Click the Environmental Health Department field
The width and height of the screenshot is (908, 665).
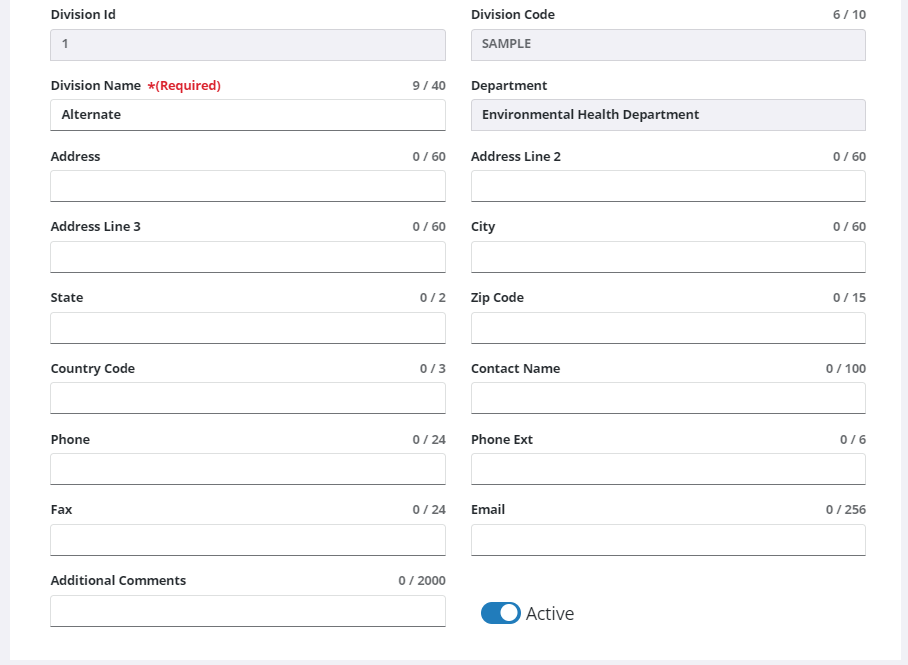click(668, 115)
